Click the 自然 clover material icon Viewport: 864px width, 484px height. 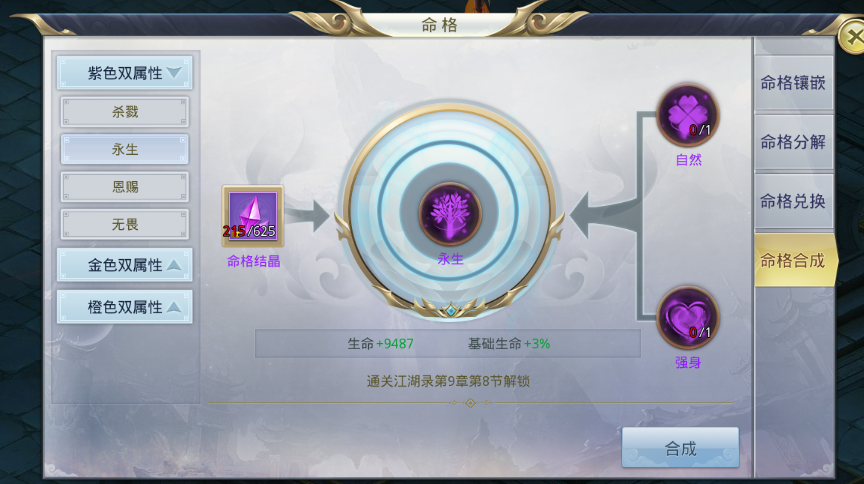688,115
